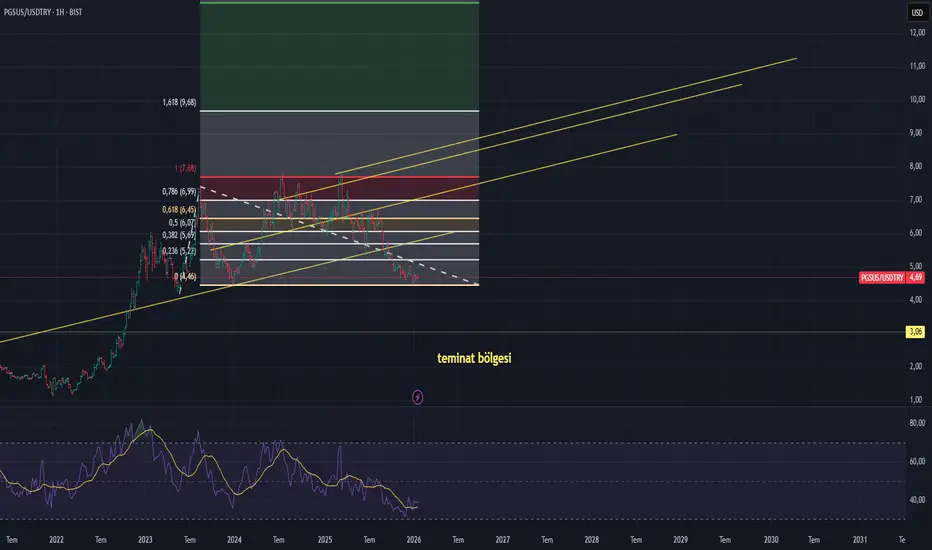Click the 2024 year label on time axis
The width and height of the screenshot is (932, 550).
pos(234,540)
